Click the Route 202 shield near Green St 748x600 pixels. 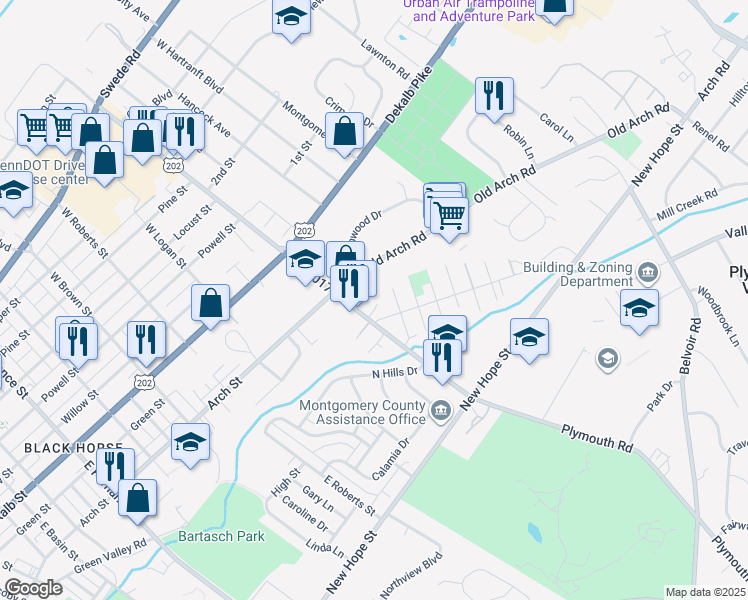pos(144,383)
